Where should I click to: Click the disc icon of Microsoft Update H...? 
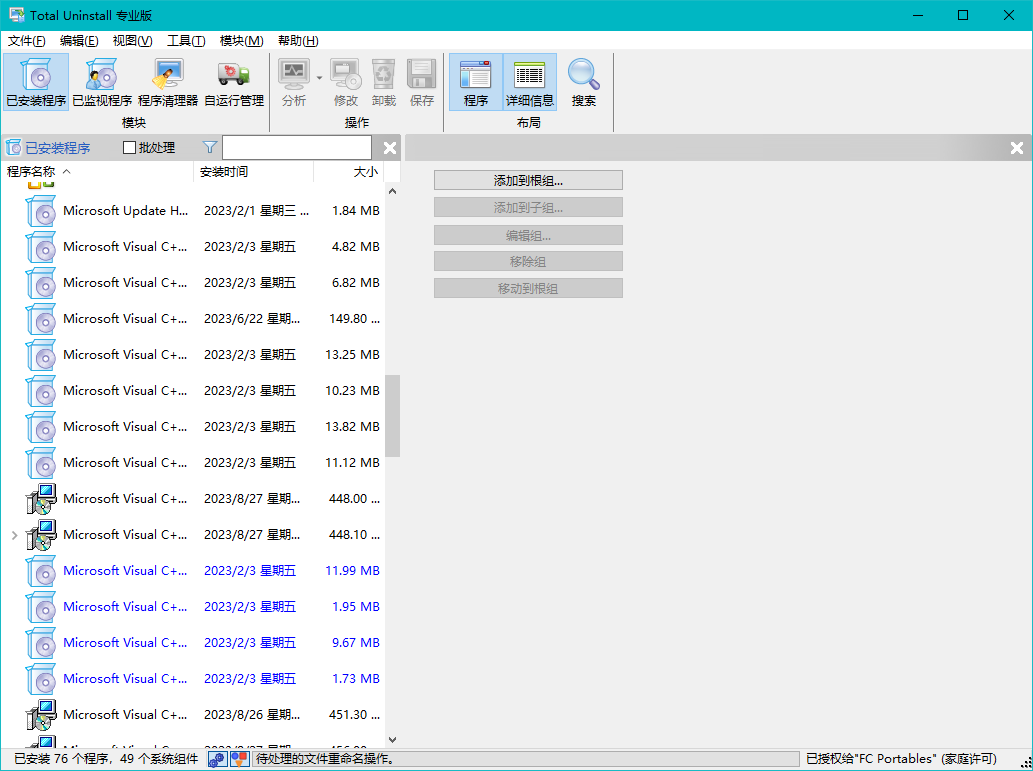(41, 212)
